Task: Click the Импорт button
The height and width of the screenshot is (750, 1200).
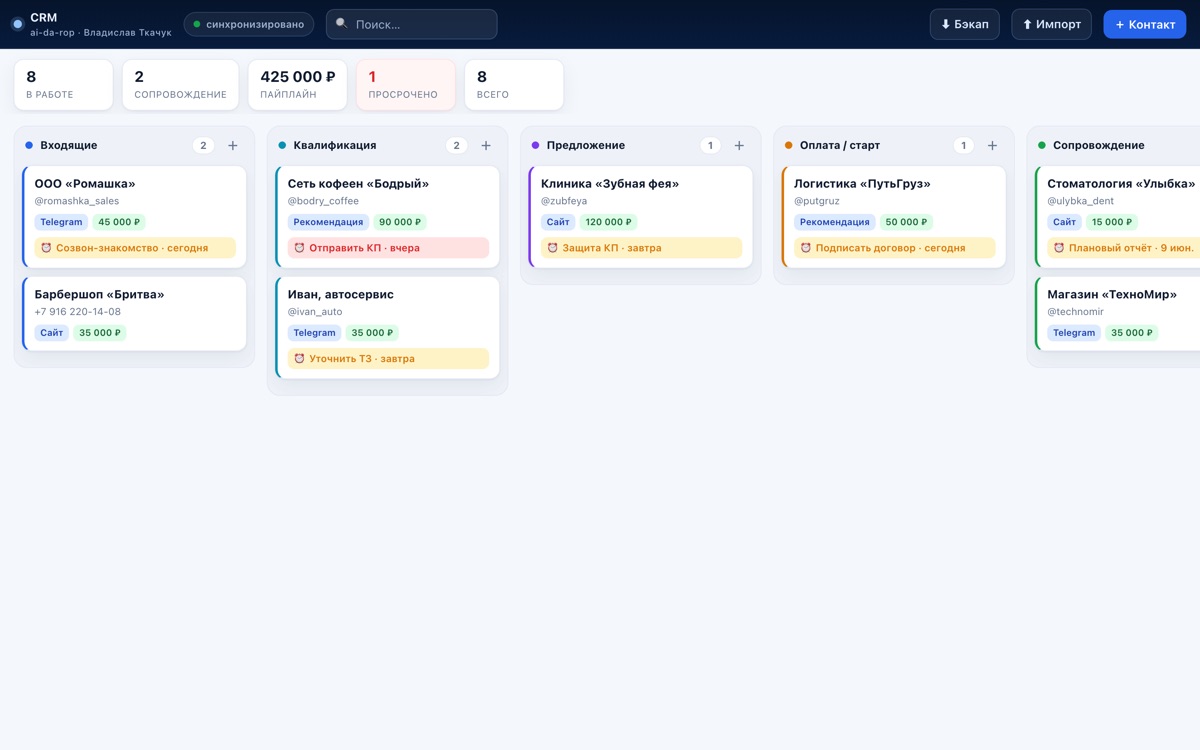Action: click(x=1051, y=24)
